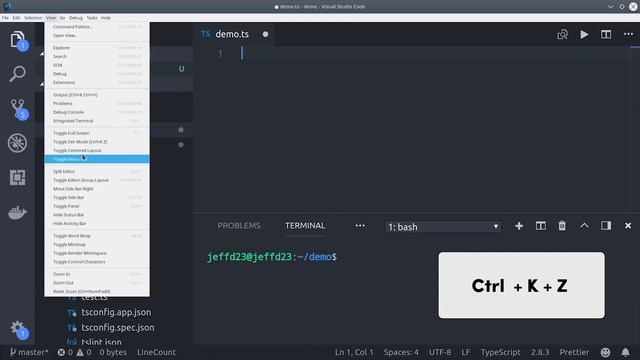
Task: Choose Integrated Terminal in View menu
Action: (97, 121)
